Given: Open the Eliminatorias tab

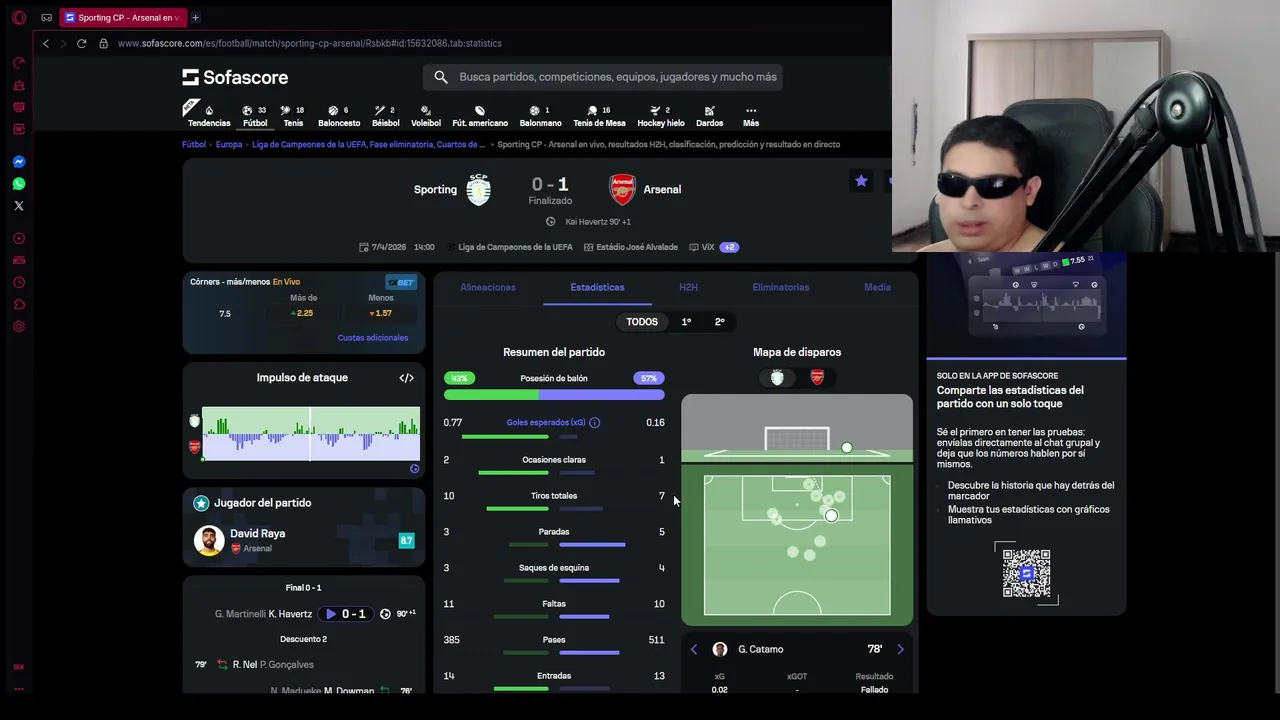Looking at the screenshot, I should pos(781,287).
